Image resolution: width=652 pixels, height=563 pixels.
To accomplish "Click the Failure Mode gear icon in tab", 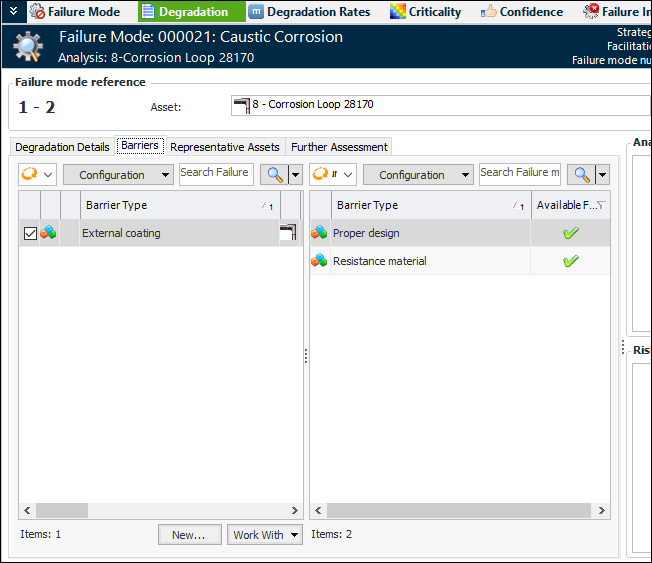I will click(x=38, y=12).
